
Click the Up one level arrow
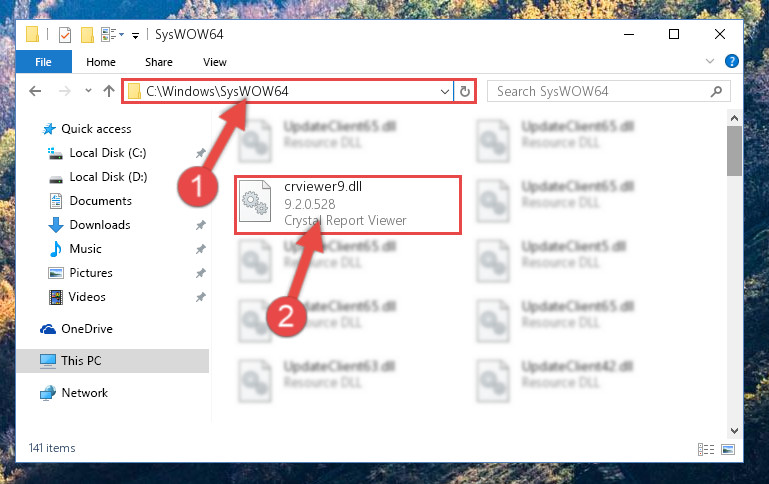point(109,91)
